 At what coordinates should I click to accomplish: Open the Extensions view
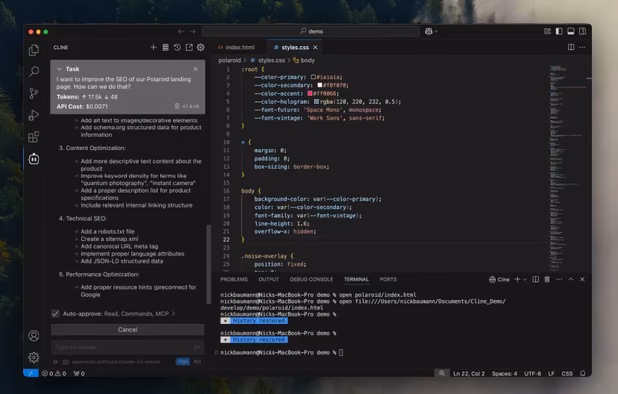(34, 137)
